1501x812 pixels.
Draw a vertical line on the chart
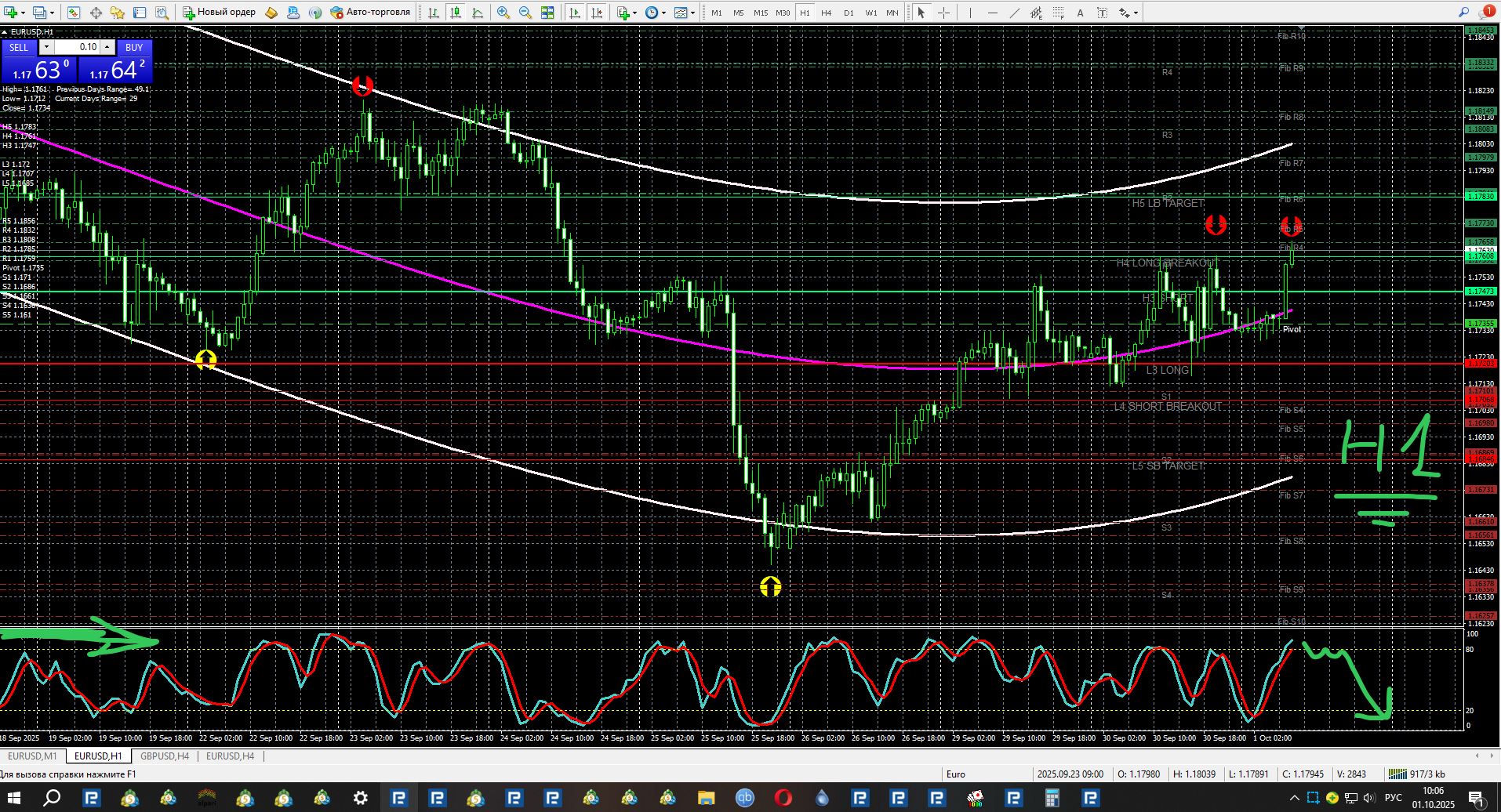[970, 13]
